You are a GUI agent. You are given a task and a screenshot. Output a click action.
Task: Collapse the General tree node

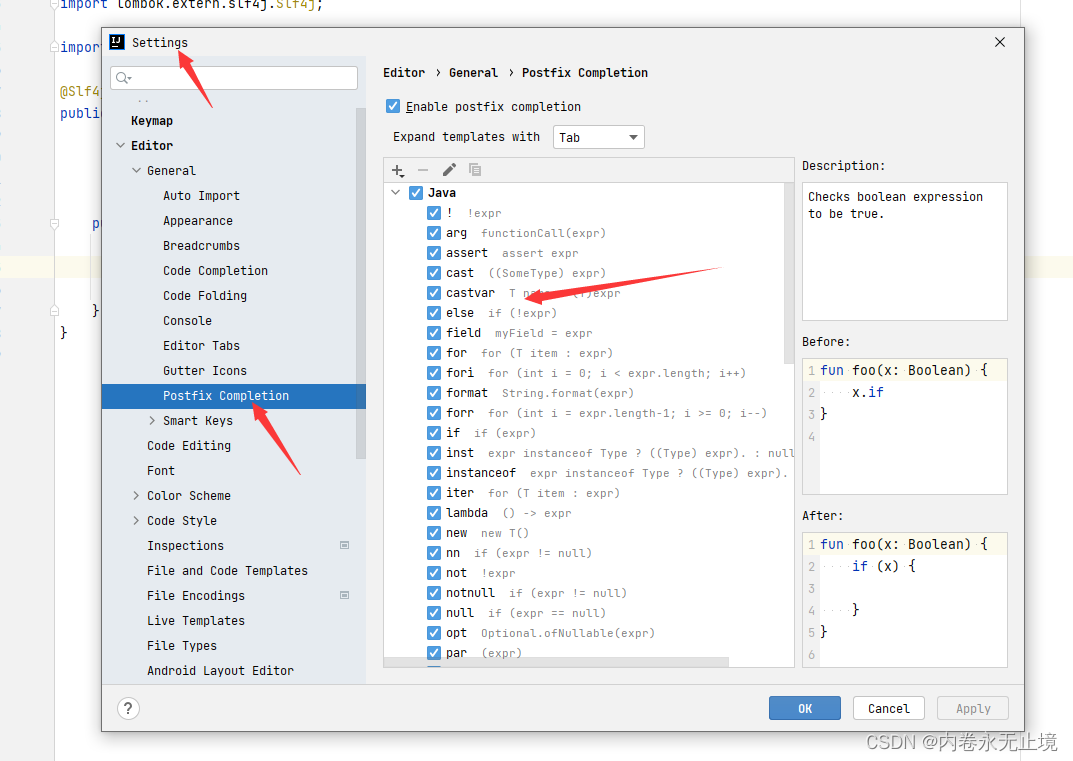(x=136, y=170)
